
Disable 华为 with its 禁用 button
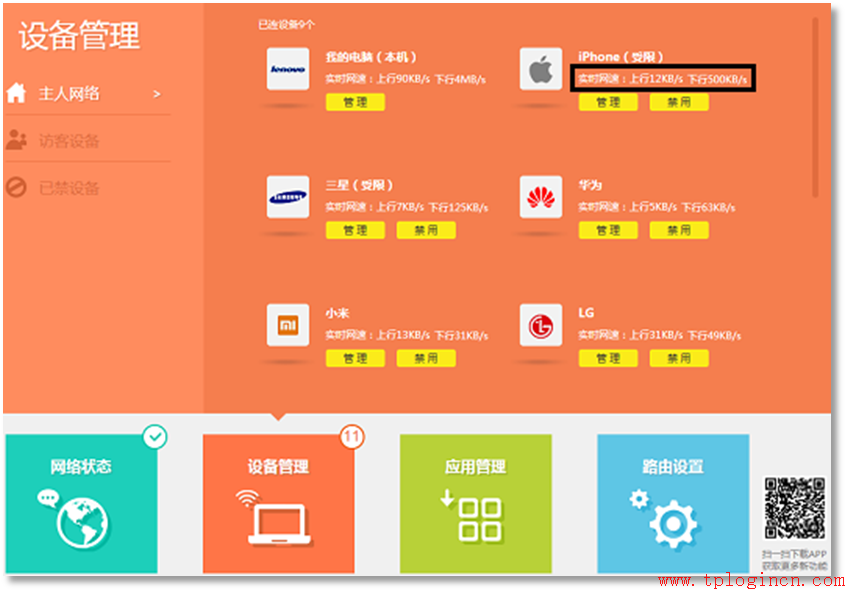pos(679,230)
